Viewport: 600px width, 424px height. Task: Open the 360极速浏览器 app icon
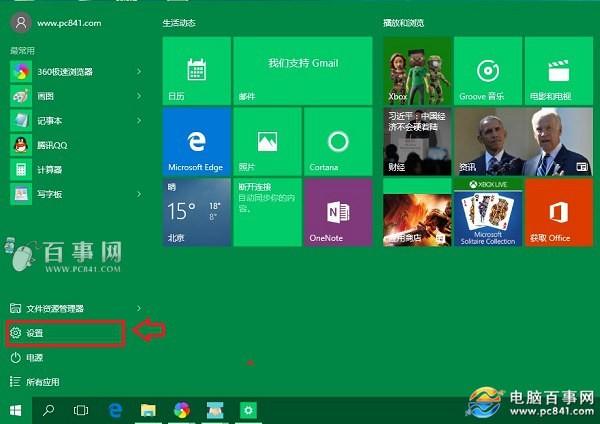pos(21,72)
